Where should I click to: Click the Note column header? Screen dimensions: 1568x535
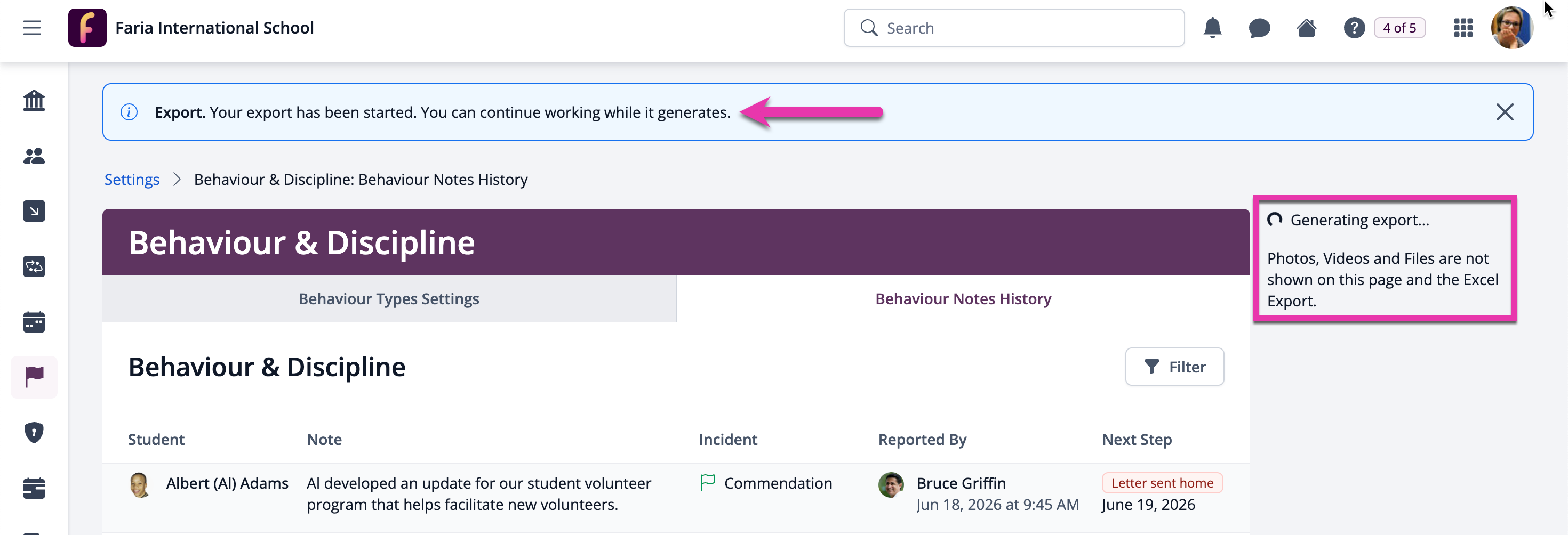click(324, 440)
